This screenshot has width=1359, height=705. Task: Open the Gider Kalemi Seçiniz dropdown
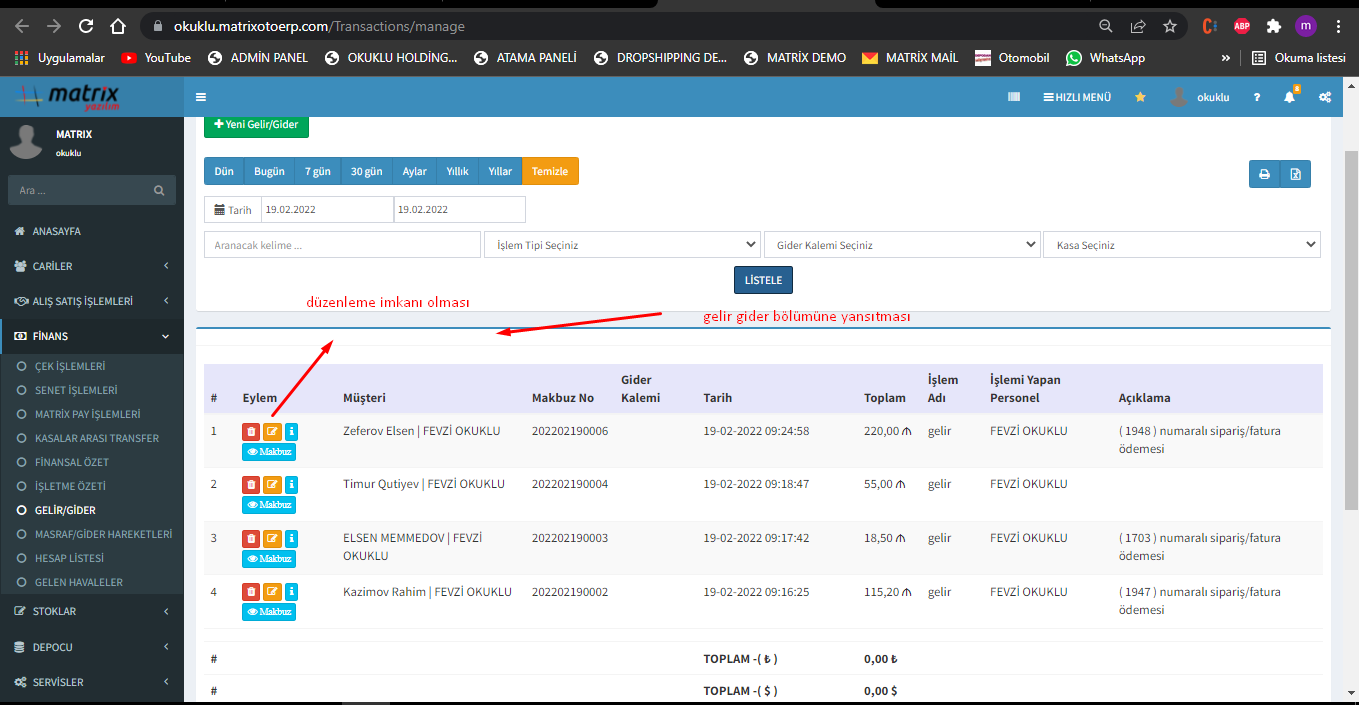(902, 245)
